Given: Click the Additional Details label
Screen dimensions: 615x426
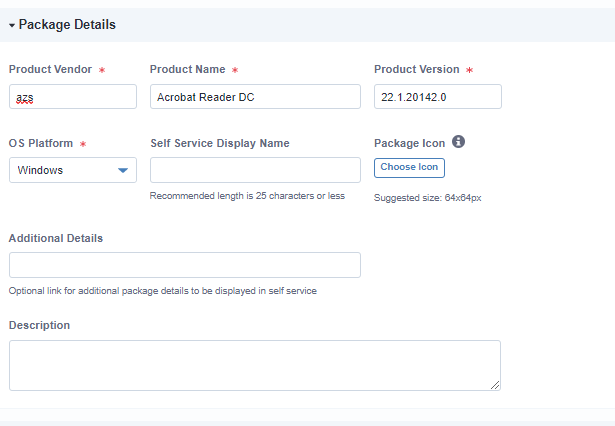Looking at the screenshot, I should 55,238.
